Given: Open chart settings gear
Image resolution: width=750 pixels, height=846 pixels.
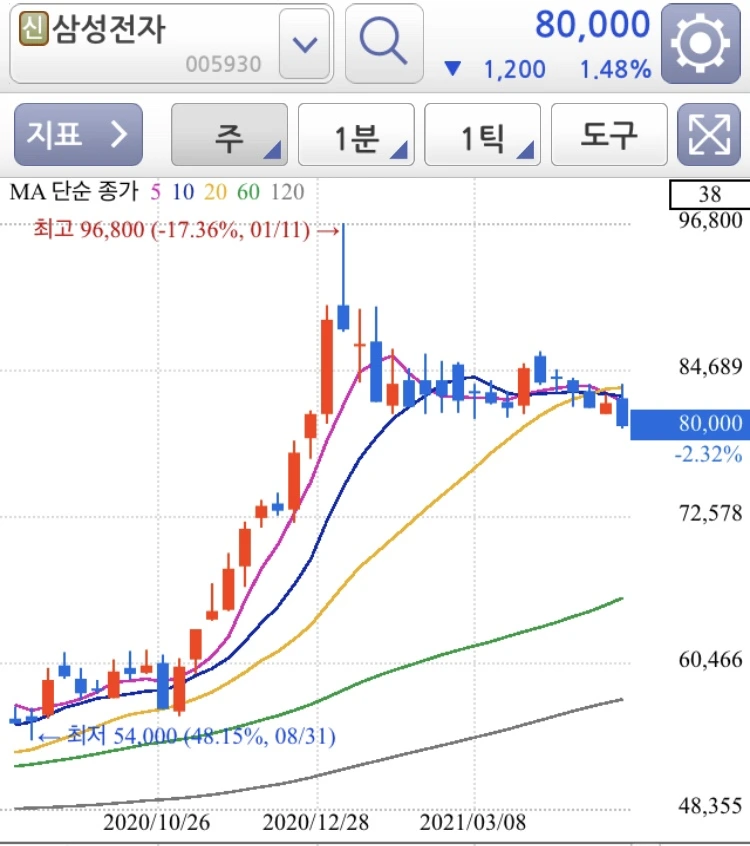Looking at the screenshot, I should pyautogui.click(x=700, y=43).
